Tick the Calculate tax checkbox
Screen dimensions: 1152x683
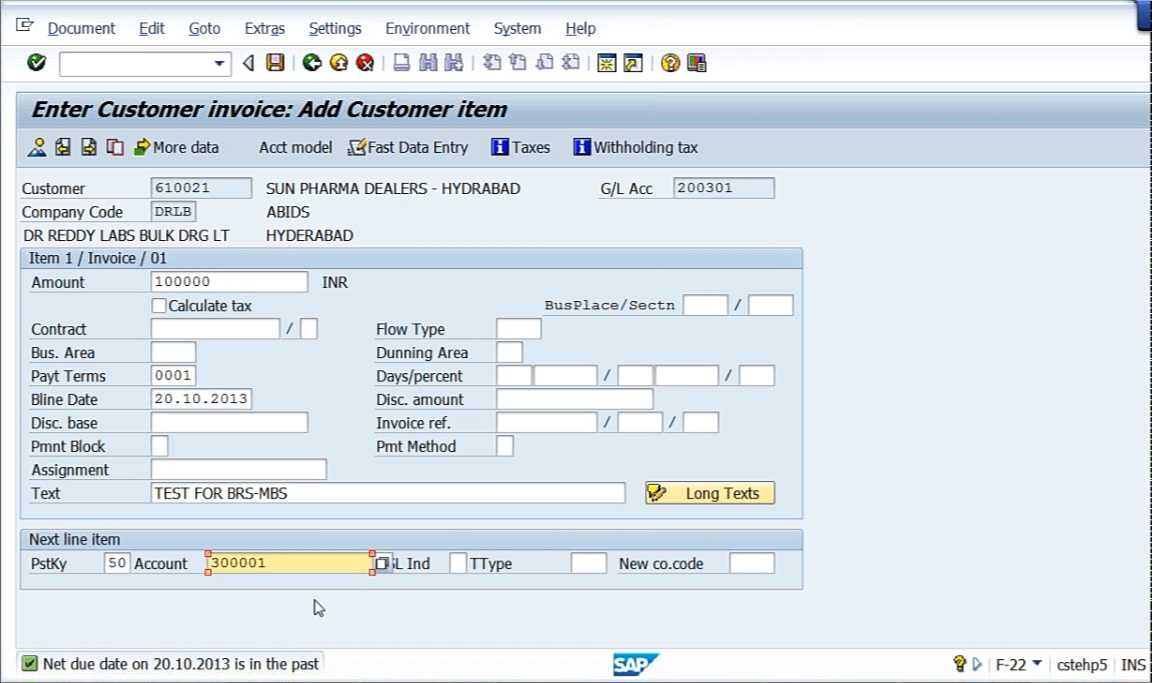pos(159,306)
